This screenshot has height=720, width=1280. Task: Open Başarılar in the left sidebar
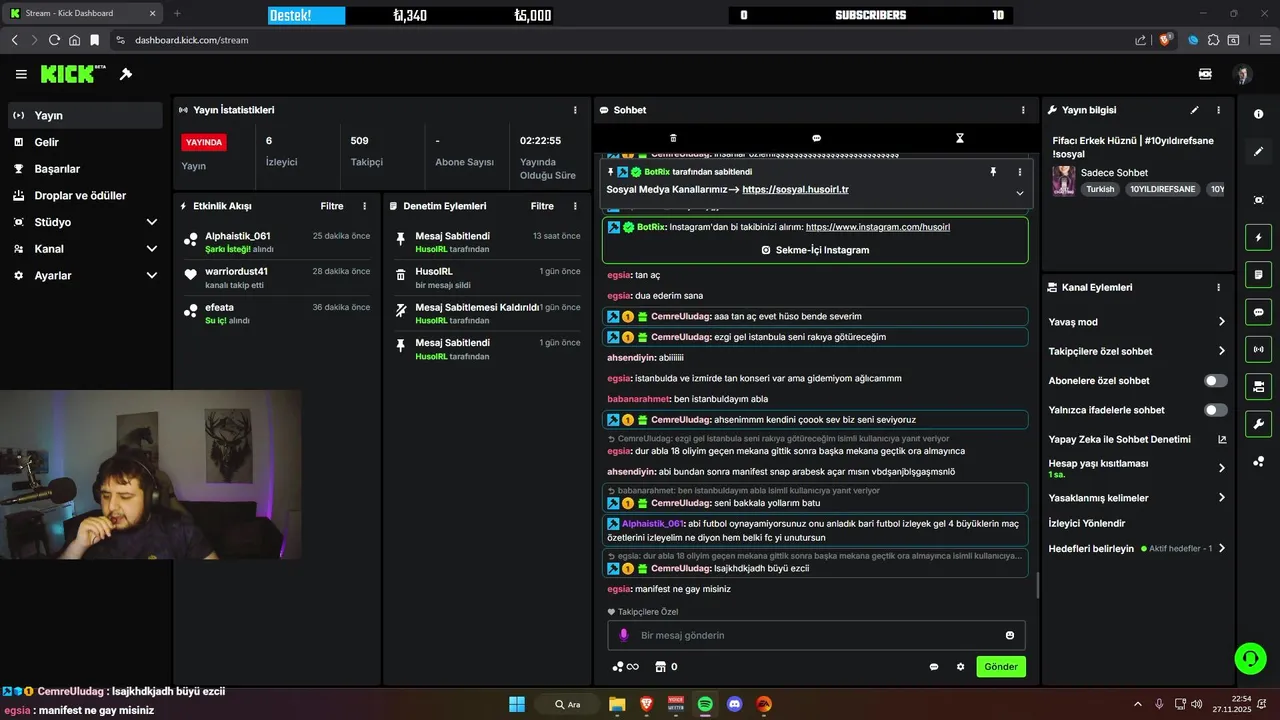click(84, 169)
